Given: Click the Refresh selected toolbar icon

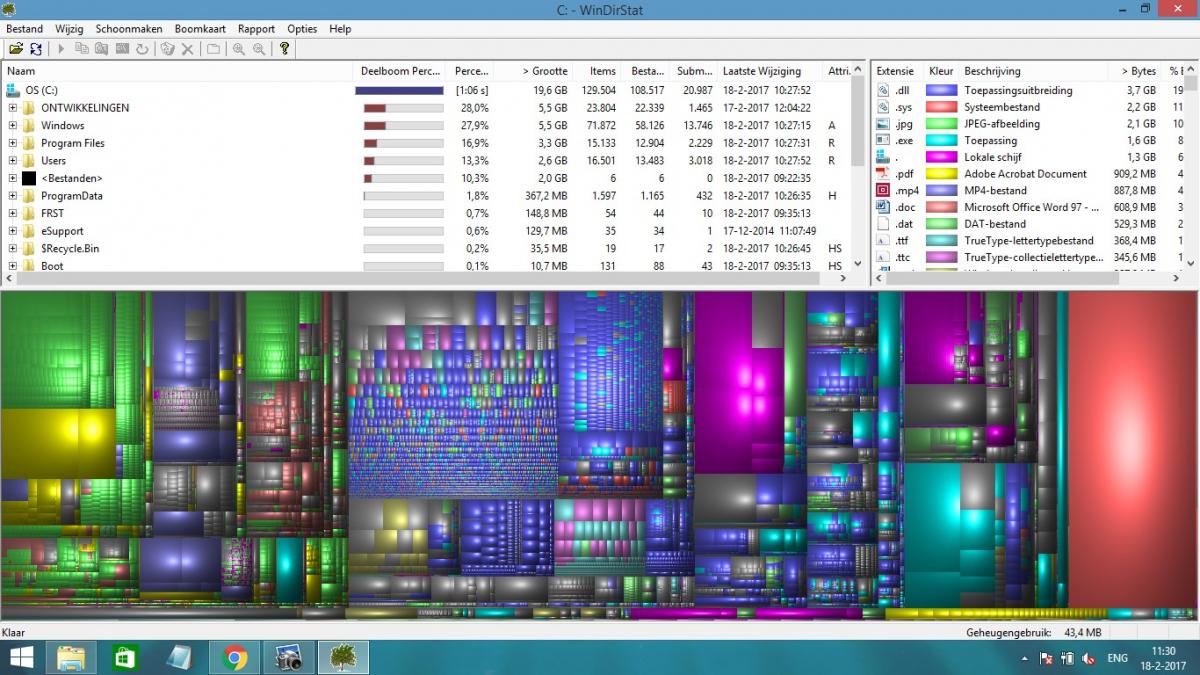Looking at the screenshot, I should tap(142, 48).
